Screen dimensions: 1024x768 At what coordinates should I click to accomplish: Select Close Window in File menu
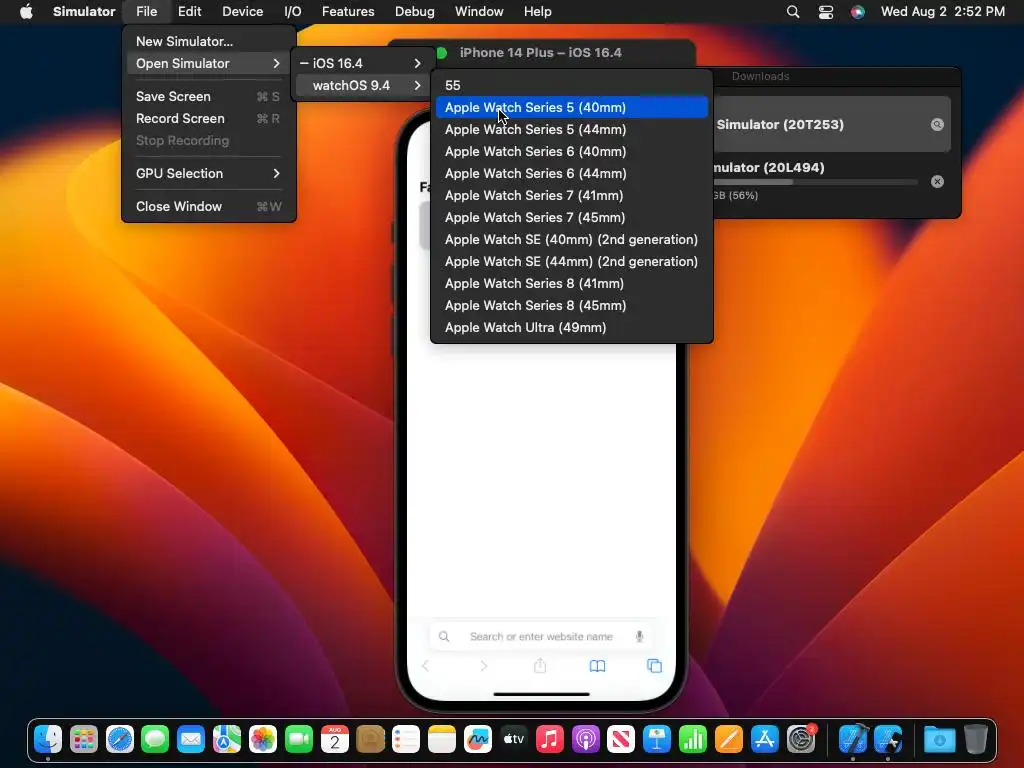tap(209, 206)
